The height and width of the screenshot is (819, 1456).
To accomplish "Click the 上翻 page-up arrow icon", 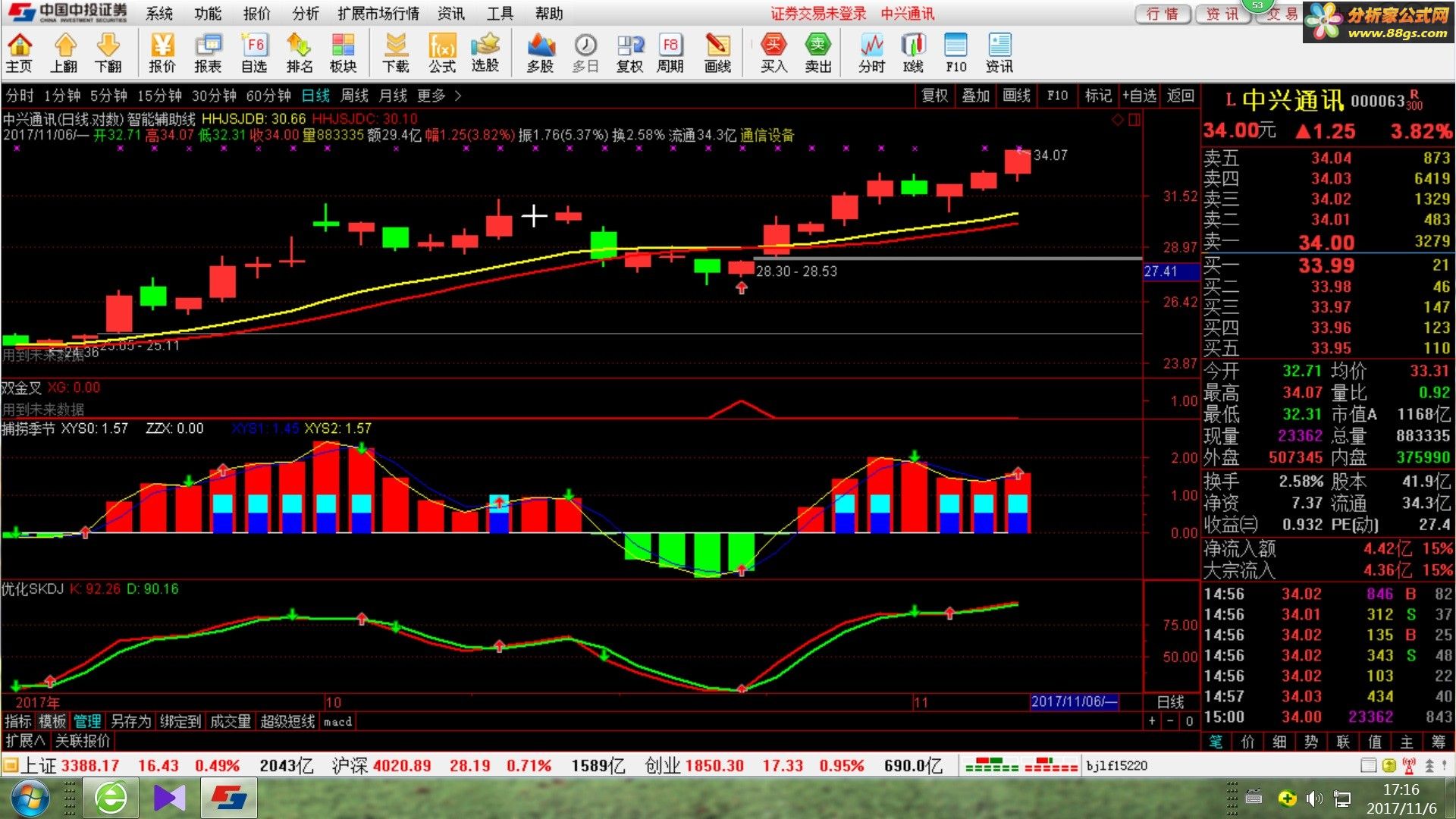I will click(x=64, y=54).
